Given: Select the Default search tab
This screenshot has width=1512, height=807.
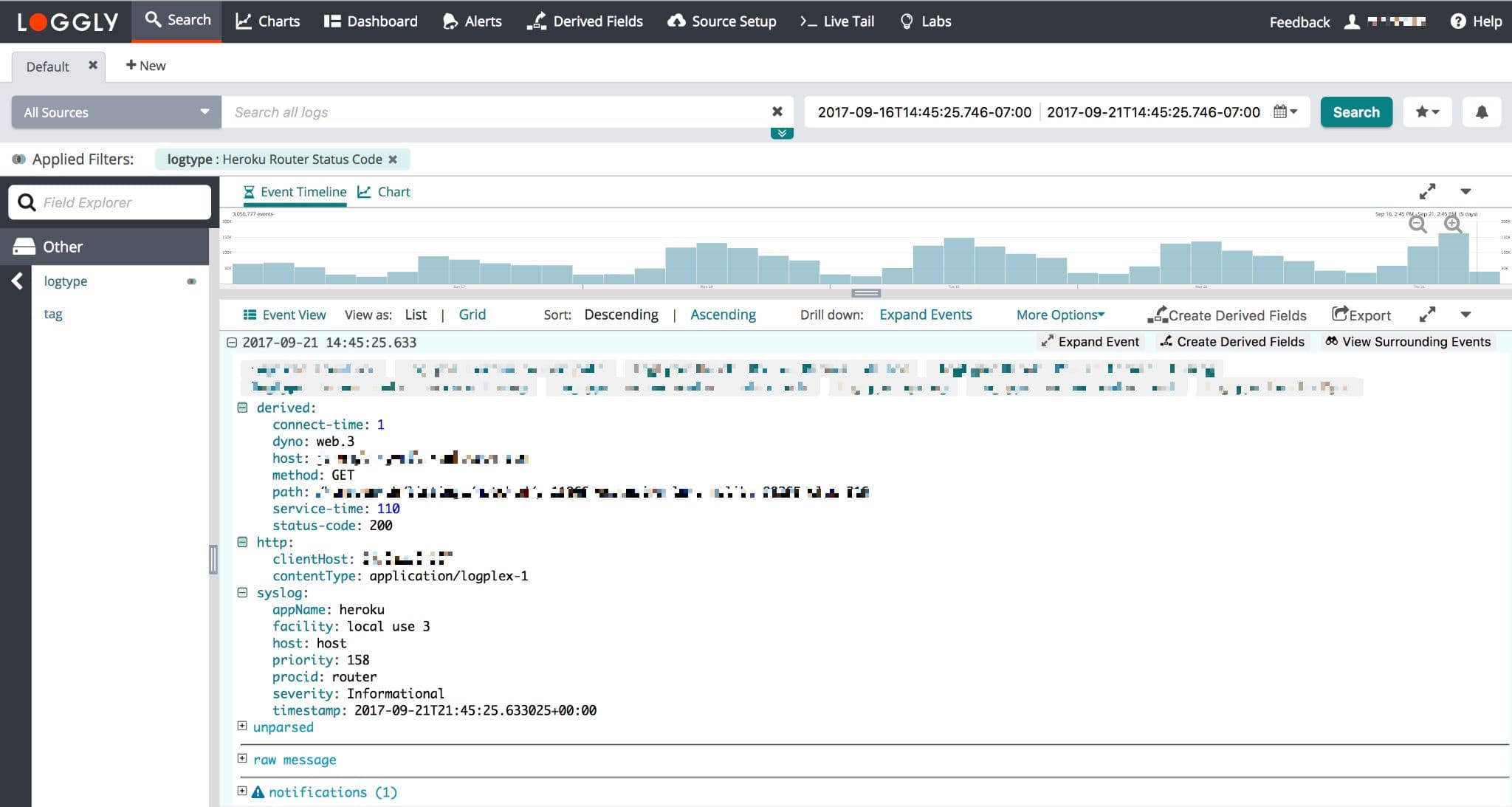Looking at the screenshot, I should [47, 66].
